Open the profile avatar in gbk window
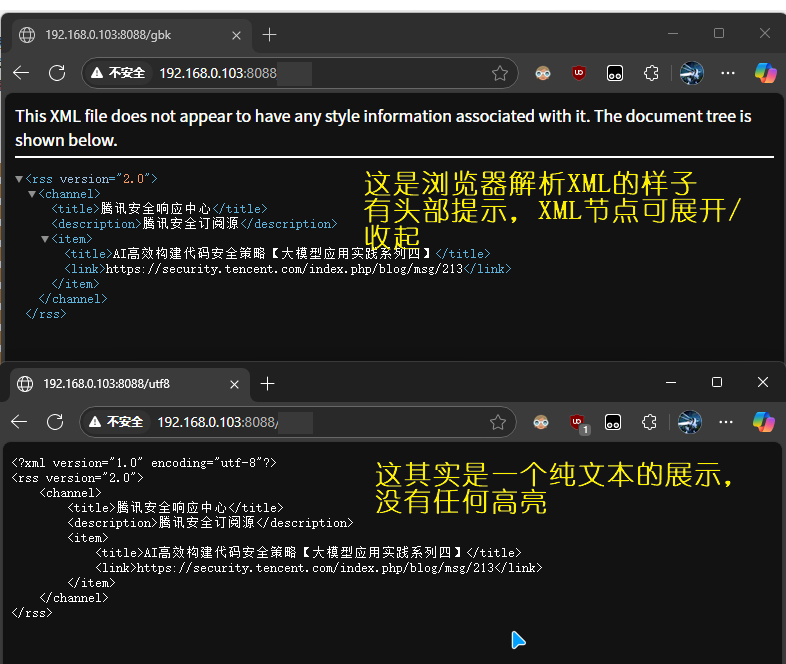Screen dimensions: 786x664 692,73
